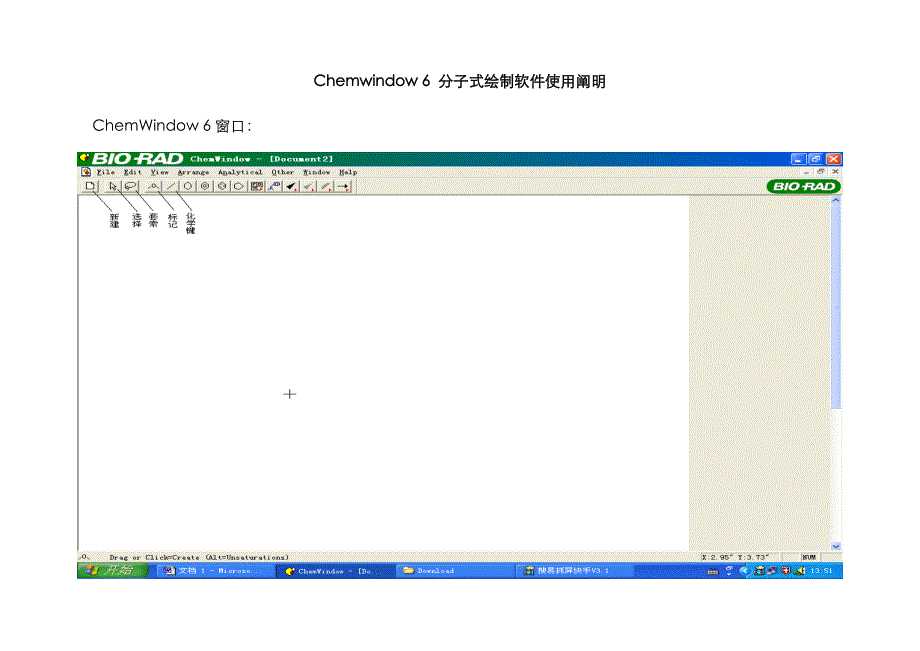Pick the chemical bond line tool
Screen dimensions: 920x651
[171, 186]
